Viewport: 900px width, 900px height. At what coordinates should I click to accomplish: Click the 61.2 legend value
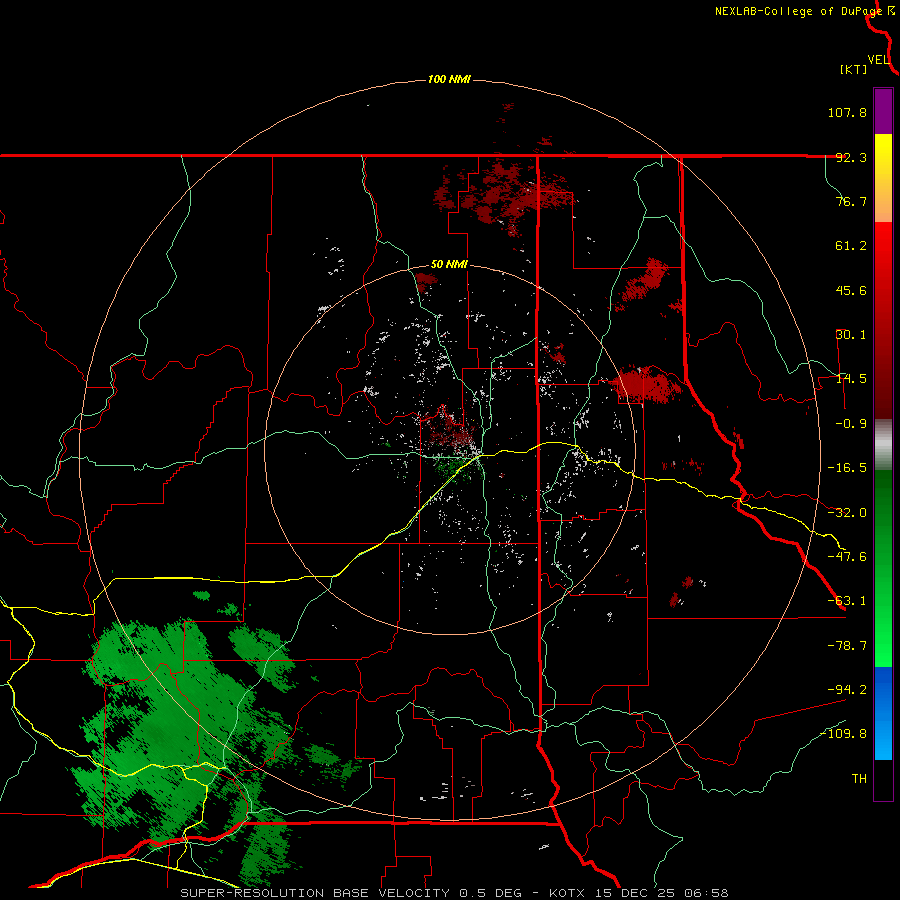coord(851,246)
